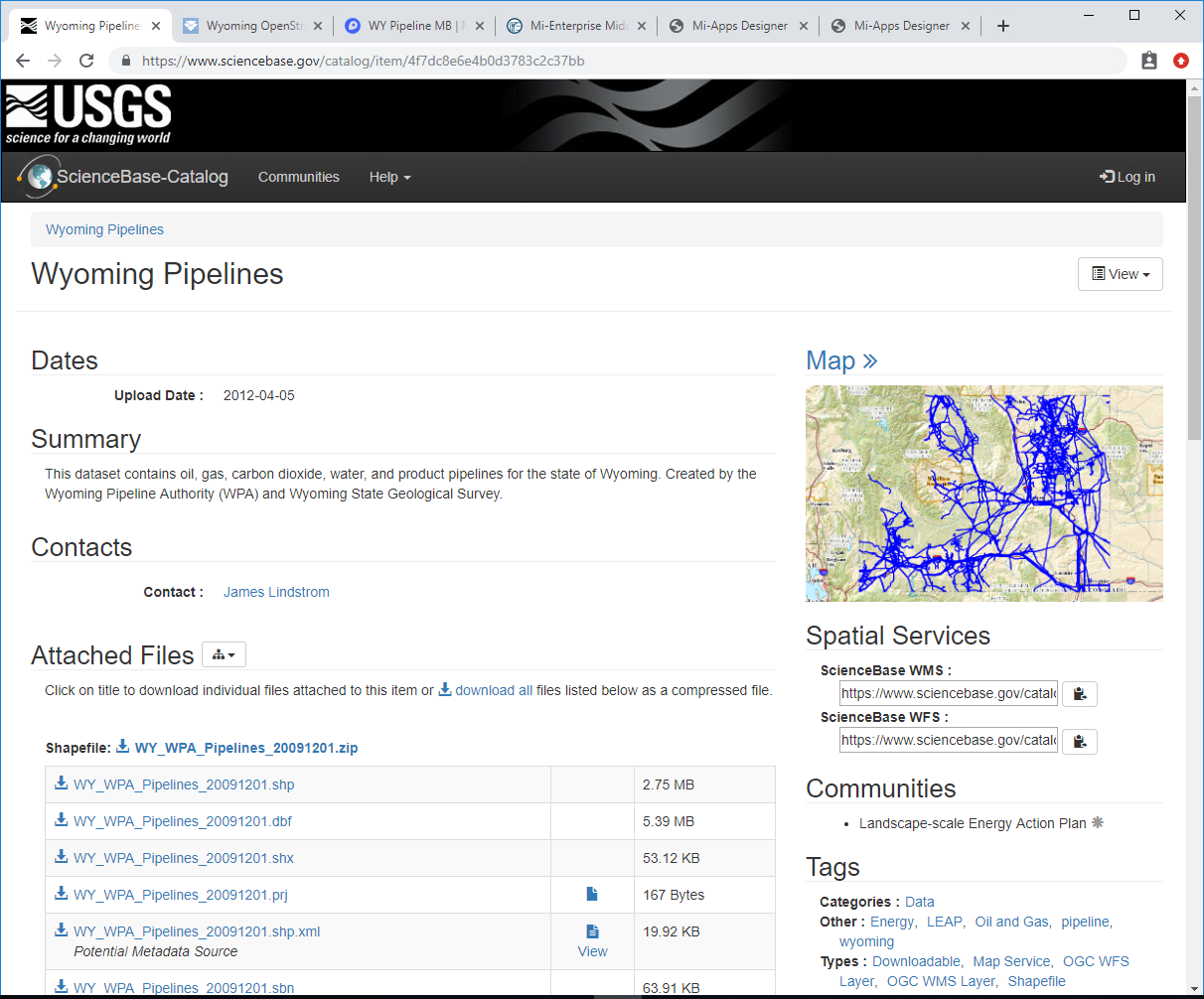Download the WY_WPA_Pipelines_20091201.shp.xml file
Viewport: 1204px width, 999px height.
point(197,931)
